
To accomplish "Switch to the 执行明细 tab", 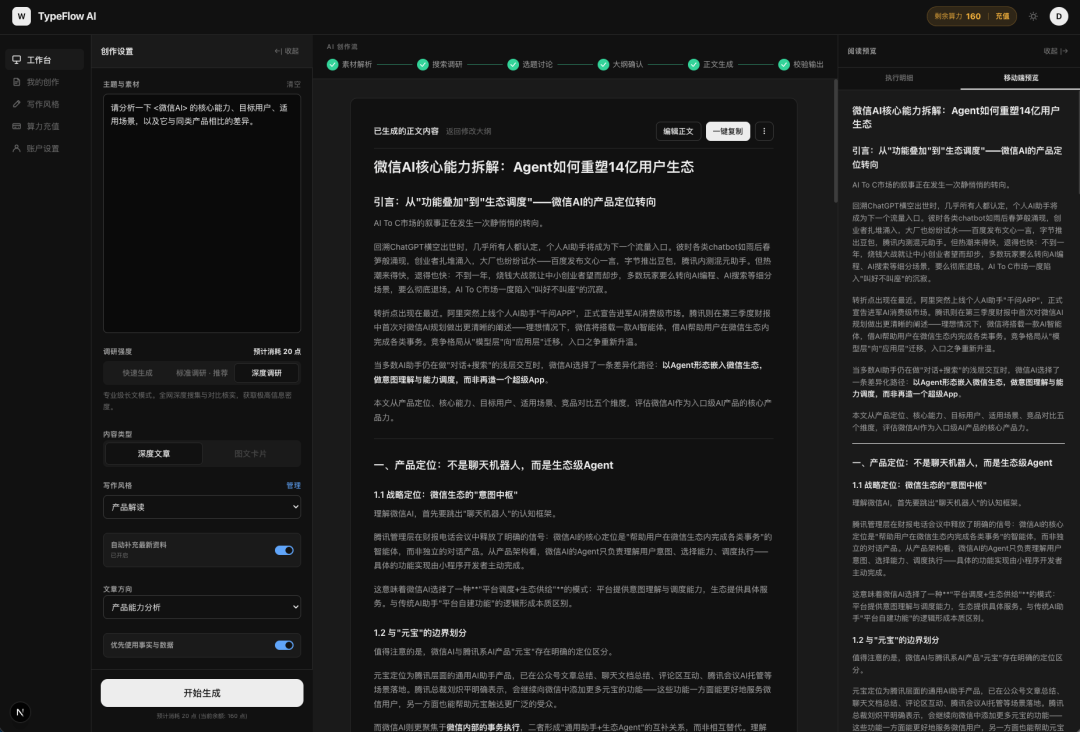I will click(x=899, y=78).
